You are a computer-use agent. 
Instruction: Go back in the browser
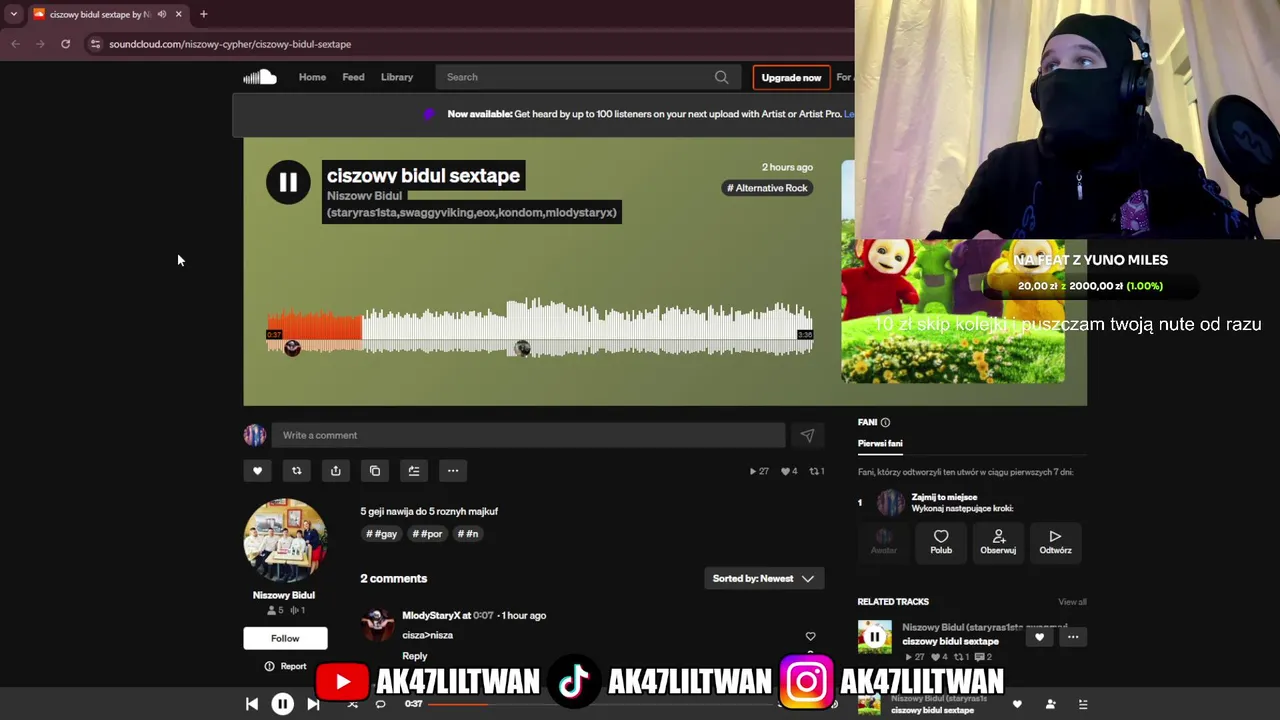[15, 44]
